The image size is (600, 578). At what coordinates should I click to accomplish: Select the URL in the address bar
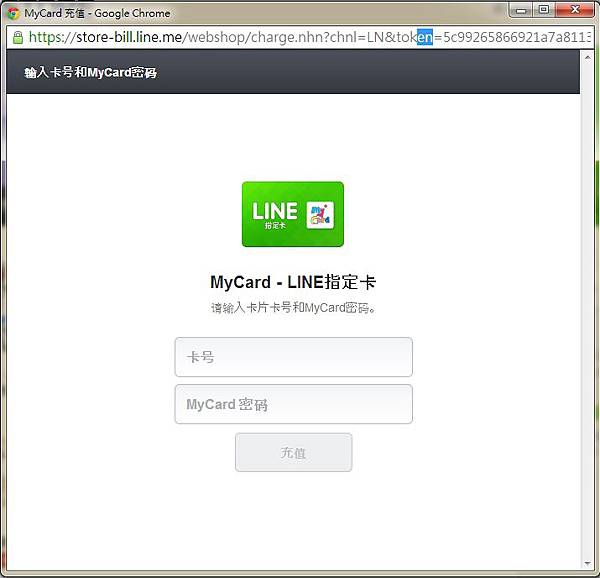click(x=310, y=37)
